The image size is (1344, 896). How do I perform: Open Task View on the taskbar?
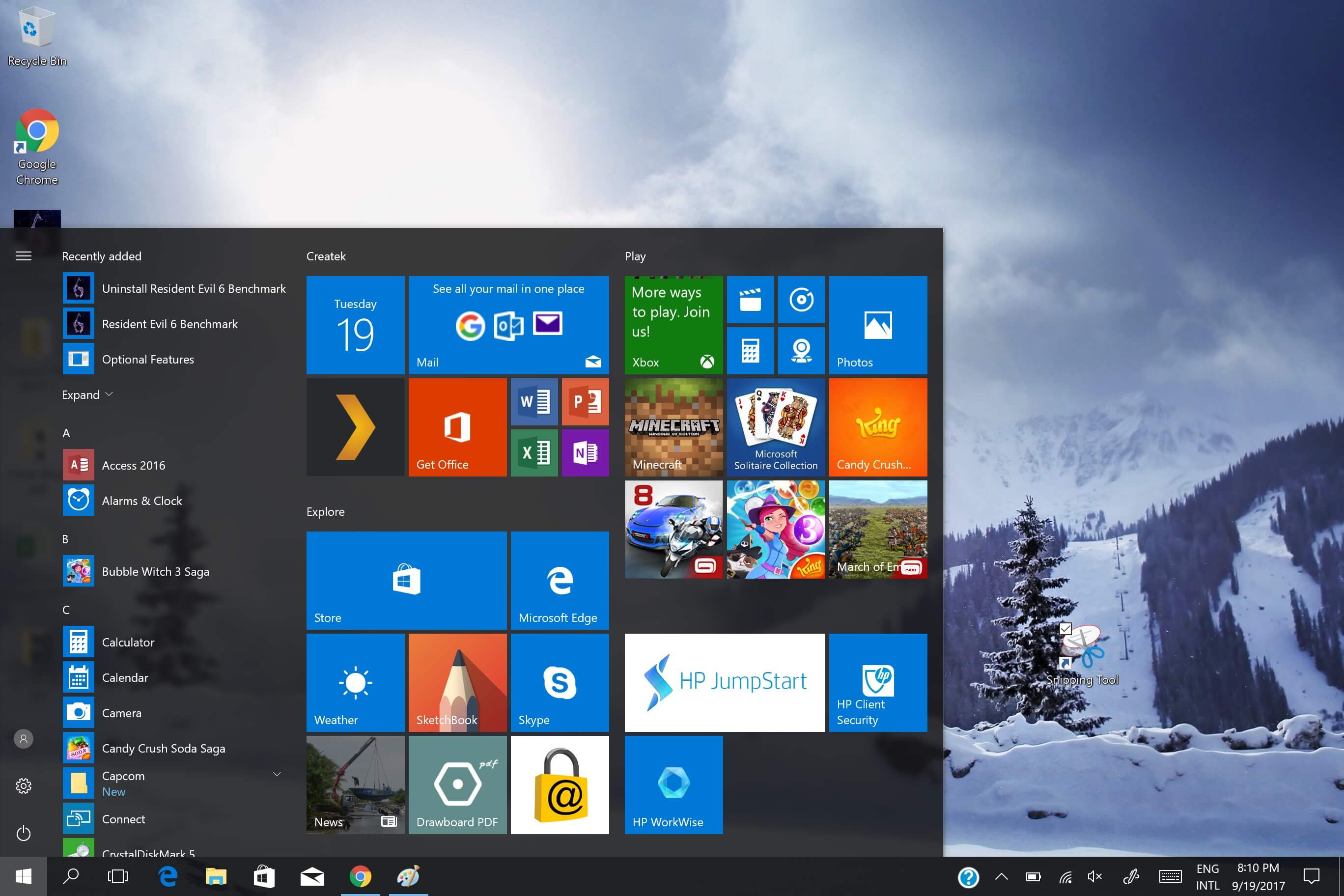click(x=118, y=876)
